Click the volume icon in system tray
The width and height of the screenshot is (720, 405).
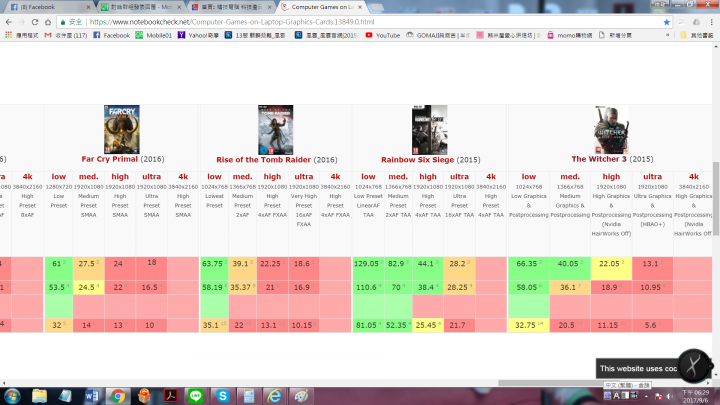point(670,396)
